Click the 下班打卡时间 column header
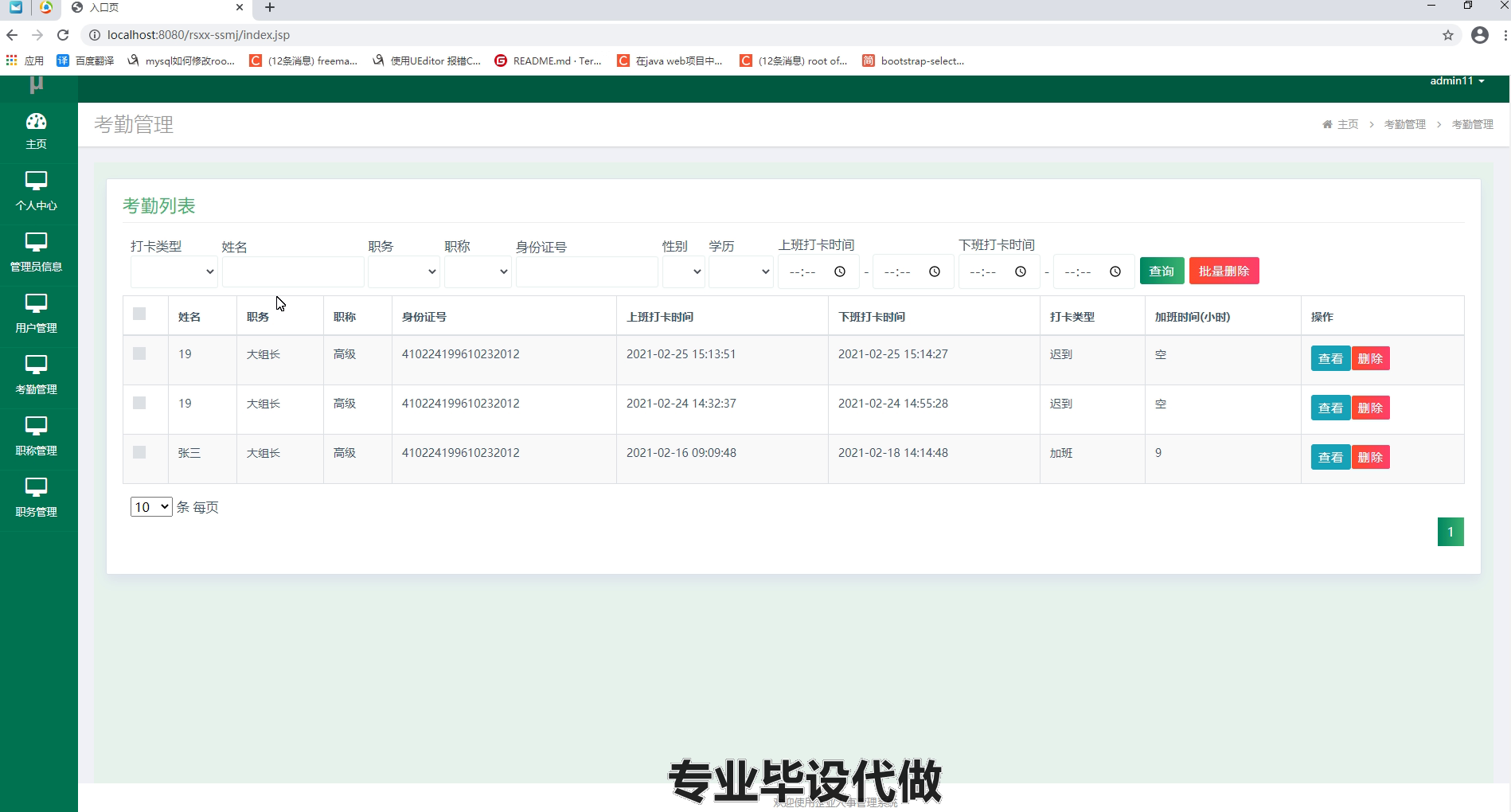The height and width of the screenshot is (812, 1511). click(x=872, y=317)
